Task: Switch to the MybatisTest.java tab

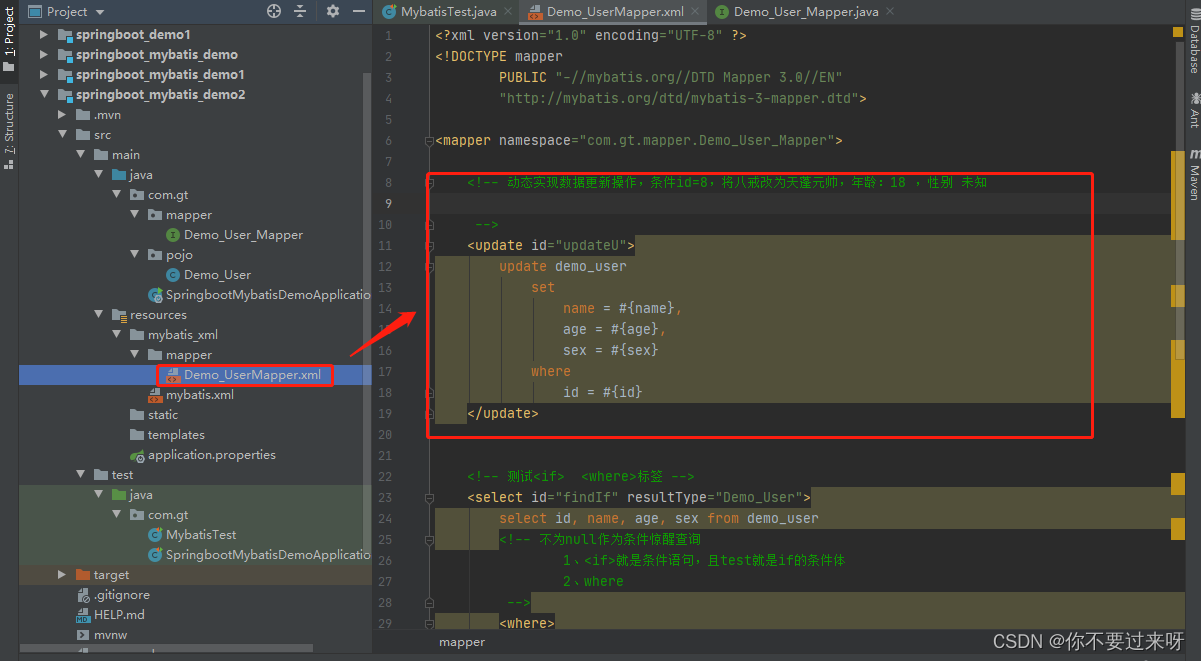Action: (x=447, y=12)
